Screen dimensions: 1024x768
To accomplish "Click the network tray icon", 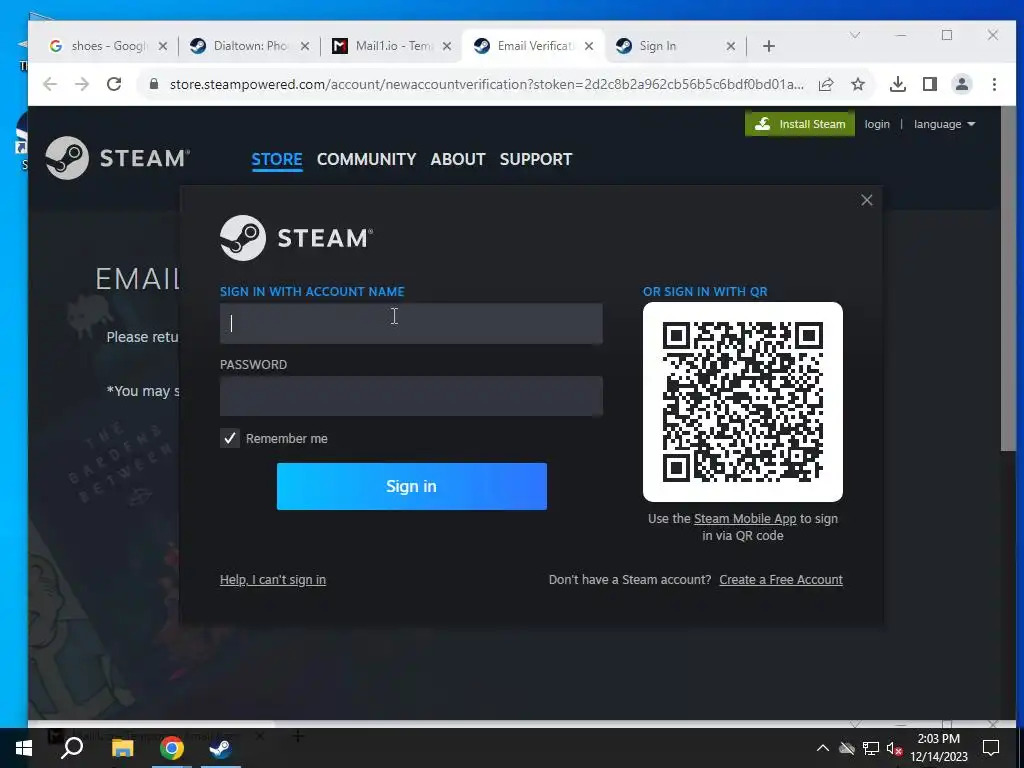I will 871,748.
